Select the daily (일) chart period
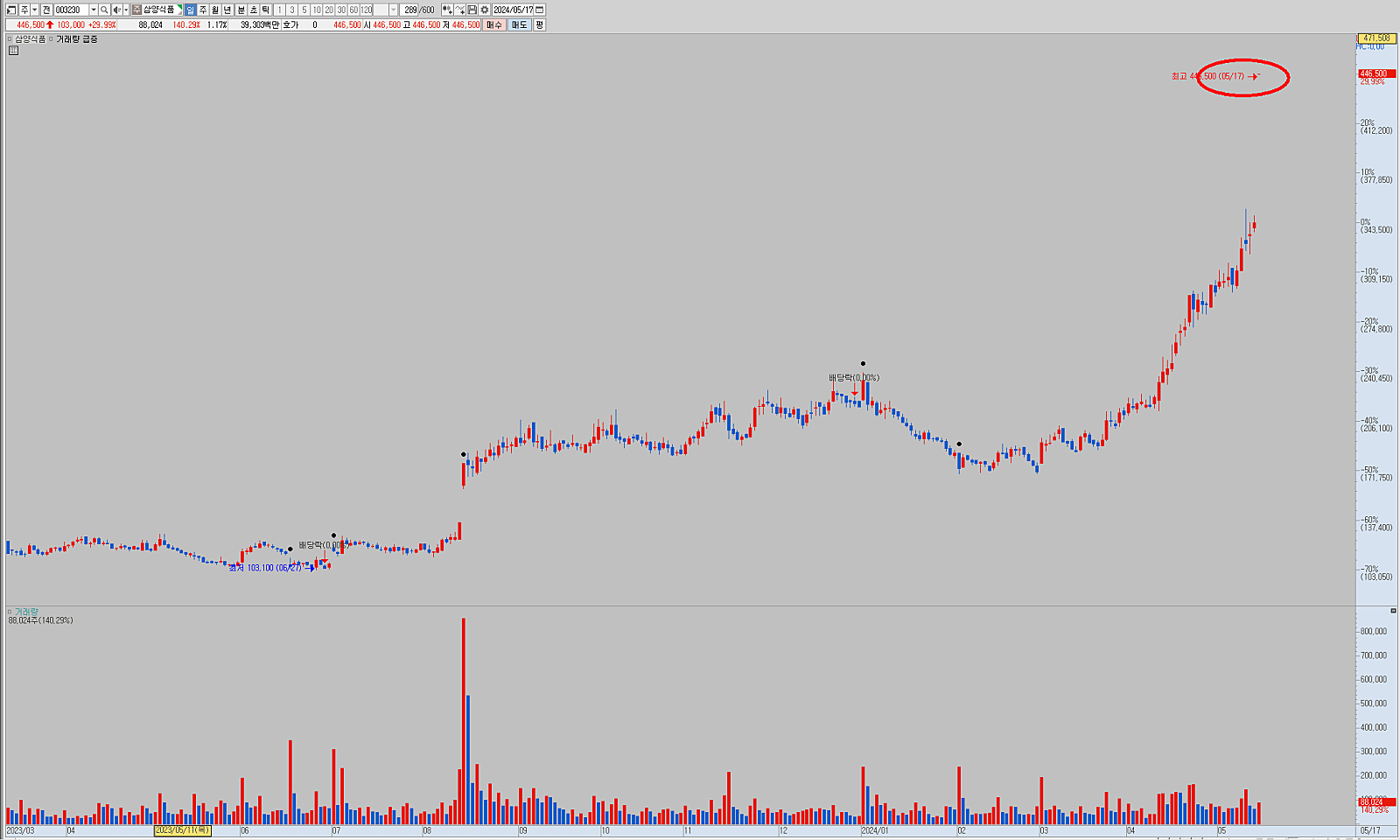 coord(190,10)
